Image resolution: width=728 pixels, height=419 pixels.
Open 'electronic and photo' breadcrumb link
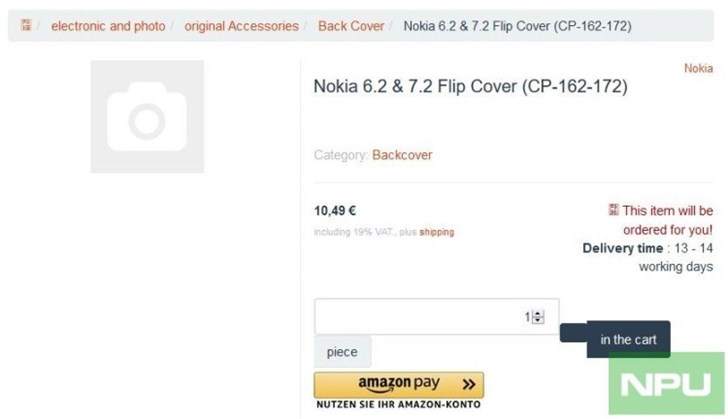[108, 26]
